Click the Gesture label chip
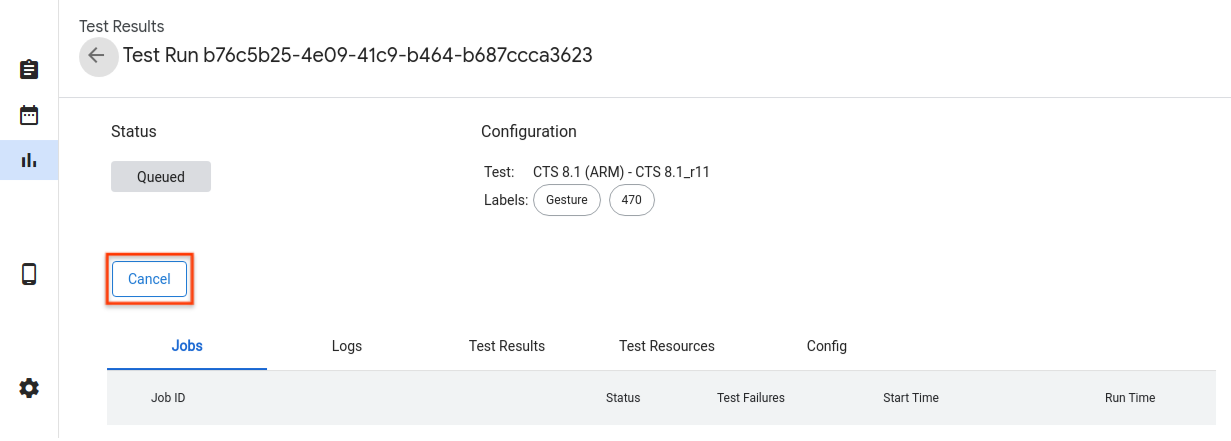The width and height of the screenshot is (1231, 441). (x=567, y=200)
